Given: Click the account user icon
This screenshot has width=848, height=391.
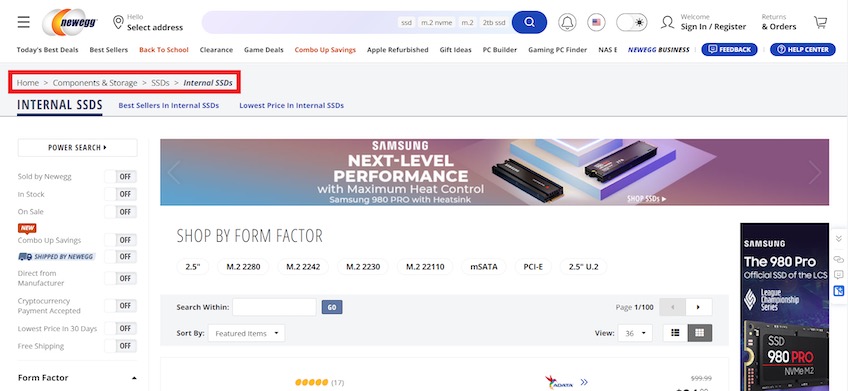Looking at the screenshot, I should [x=668, y=22].
